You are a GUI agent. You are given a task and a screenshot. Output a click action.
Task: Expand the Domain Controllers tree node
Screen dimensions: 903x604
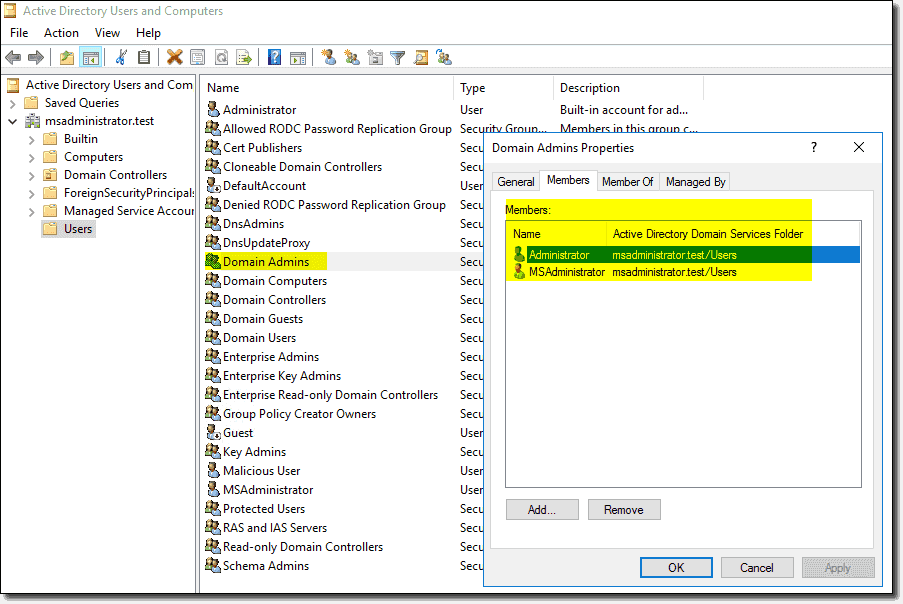[31, 175]
